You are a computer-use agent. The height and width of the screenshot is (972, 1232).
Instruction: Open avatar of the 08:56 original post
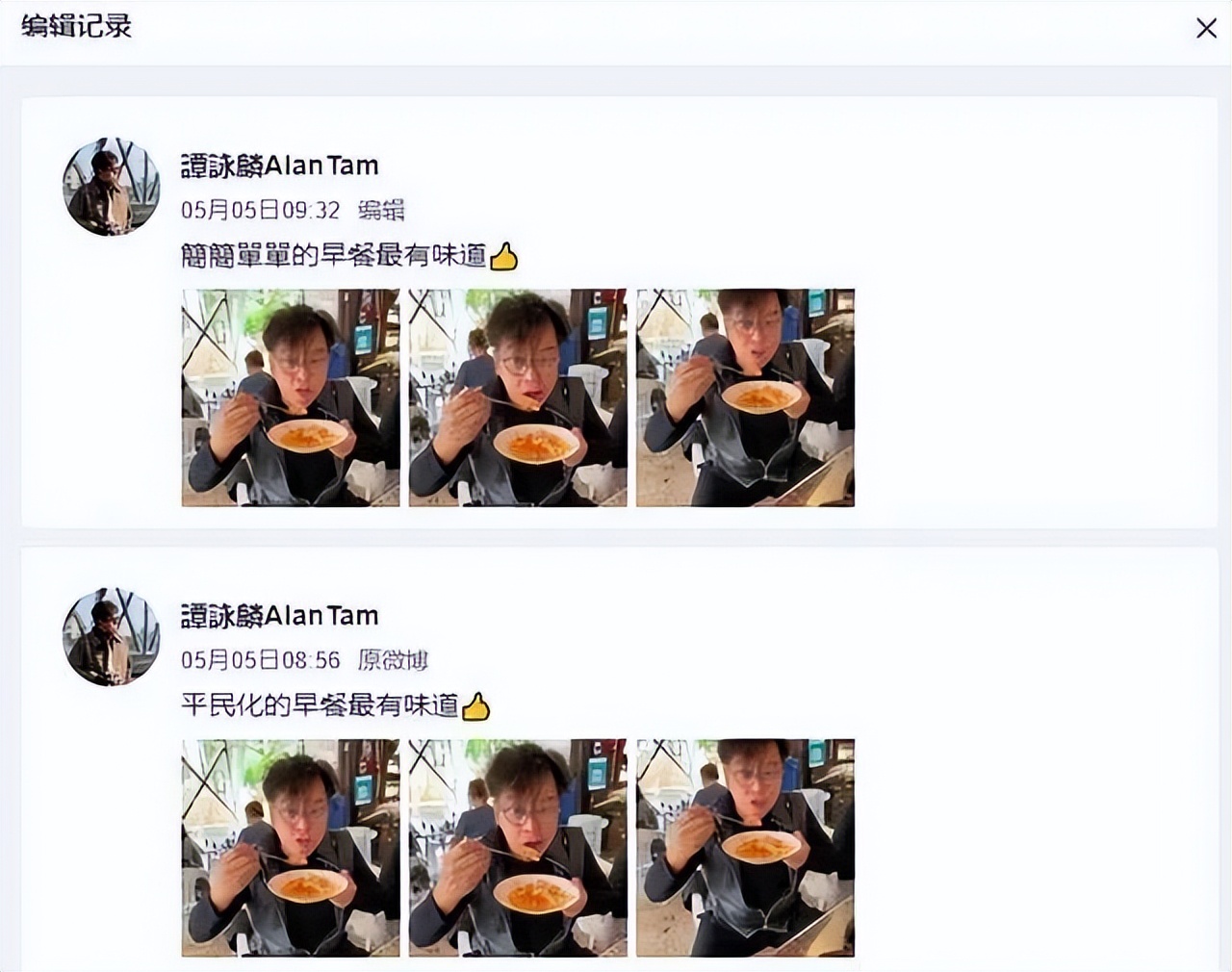click(112, 637)
